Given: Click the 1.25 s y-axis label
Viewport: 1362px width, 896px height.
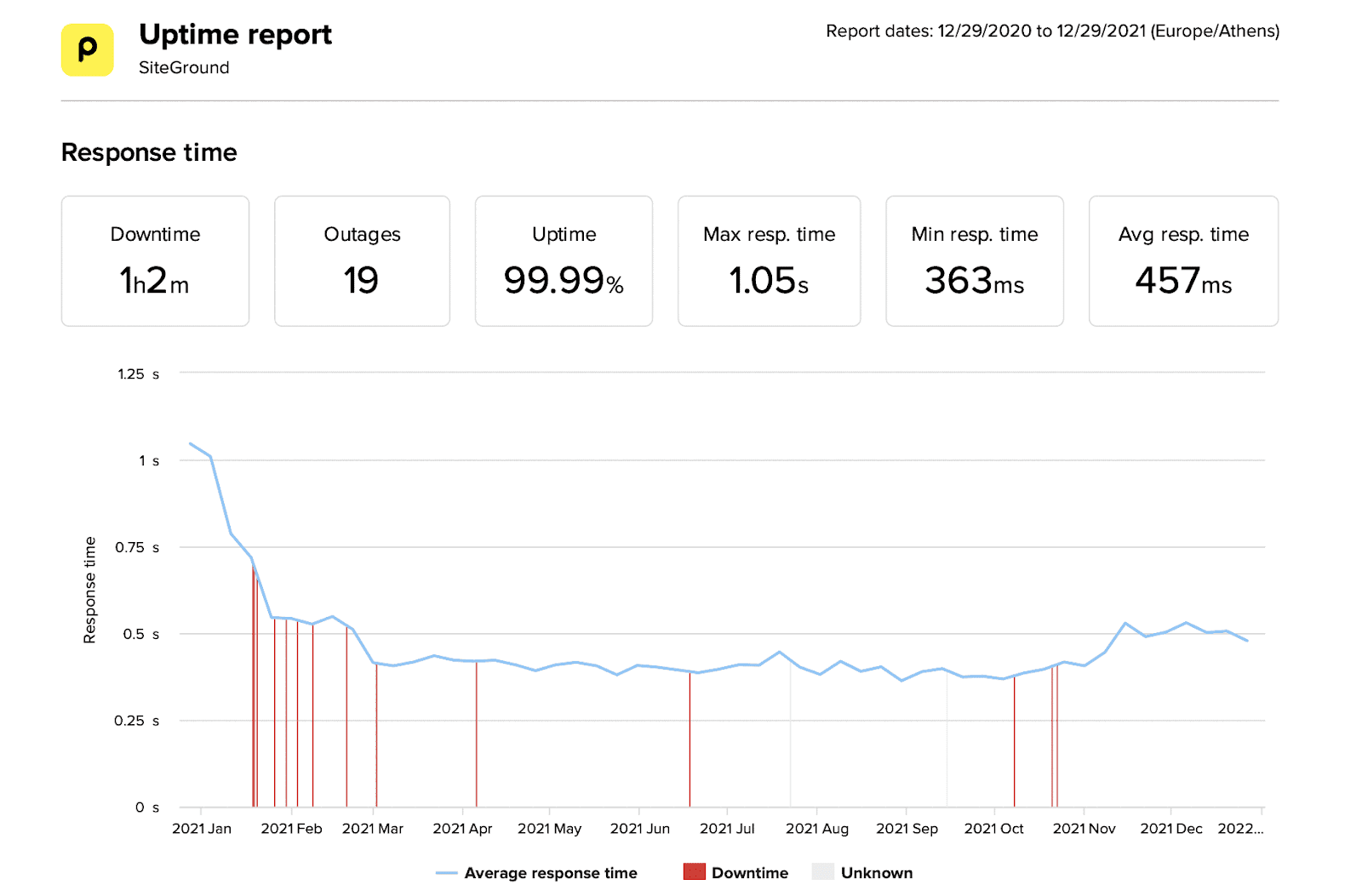Looking at the screenshot, I should coord(138,374).
